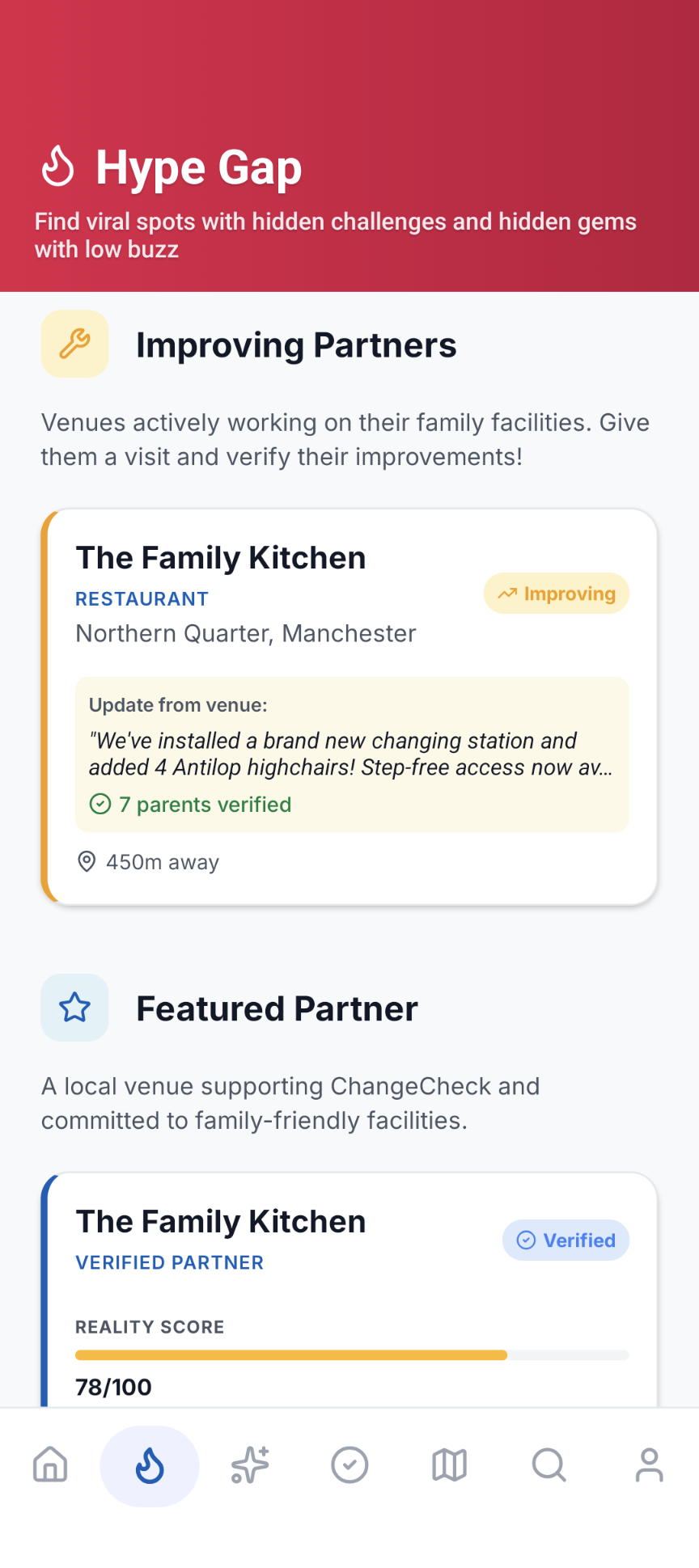Select the featured The Family Kitchen title

(221, 1222)
